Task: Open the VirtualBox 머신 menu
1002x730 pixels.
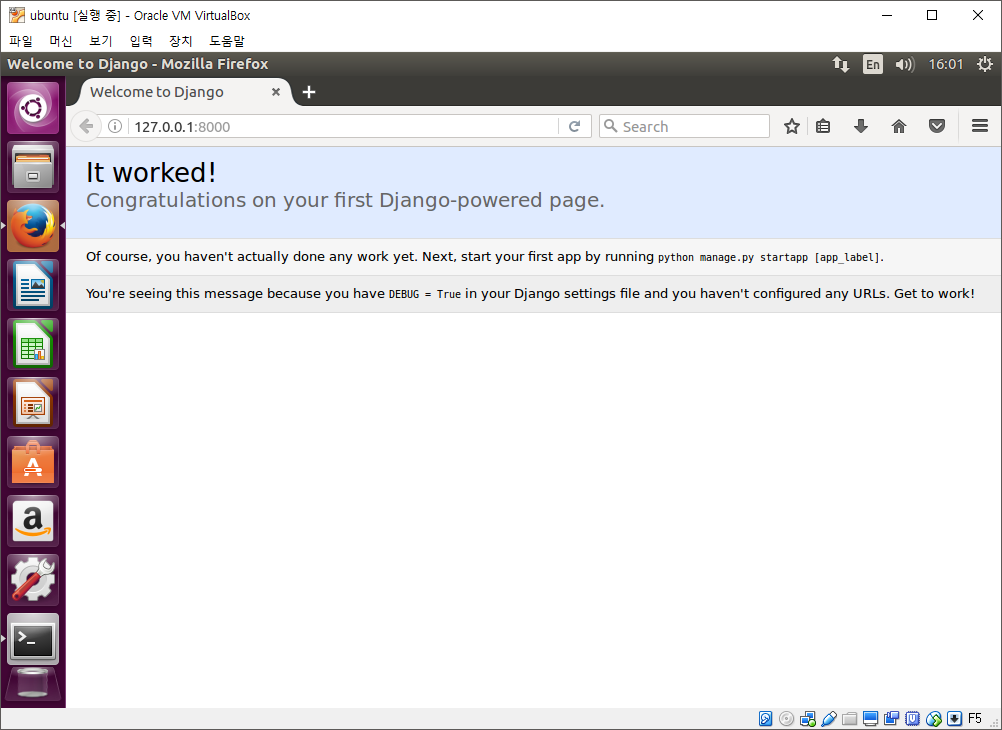Action: (x=61, y=41)
